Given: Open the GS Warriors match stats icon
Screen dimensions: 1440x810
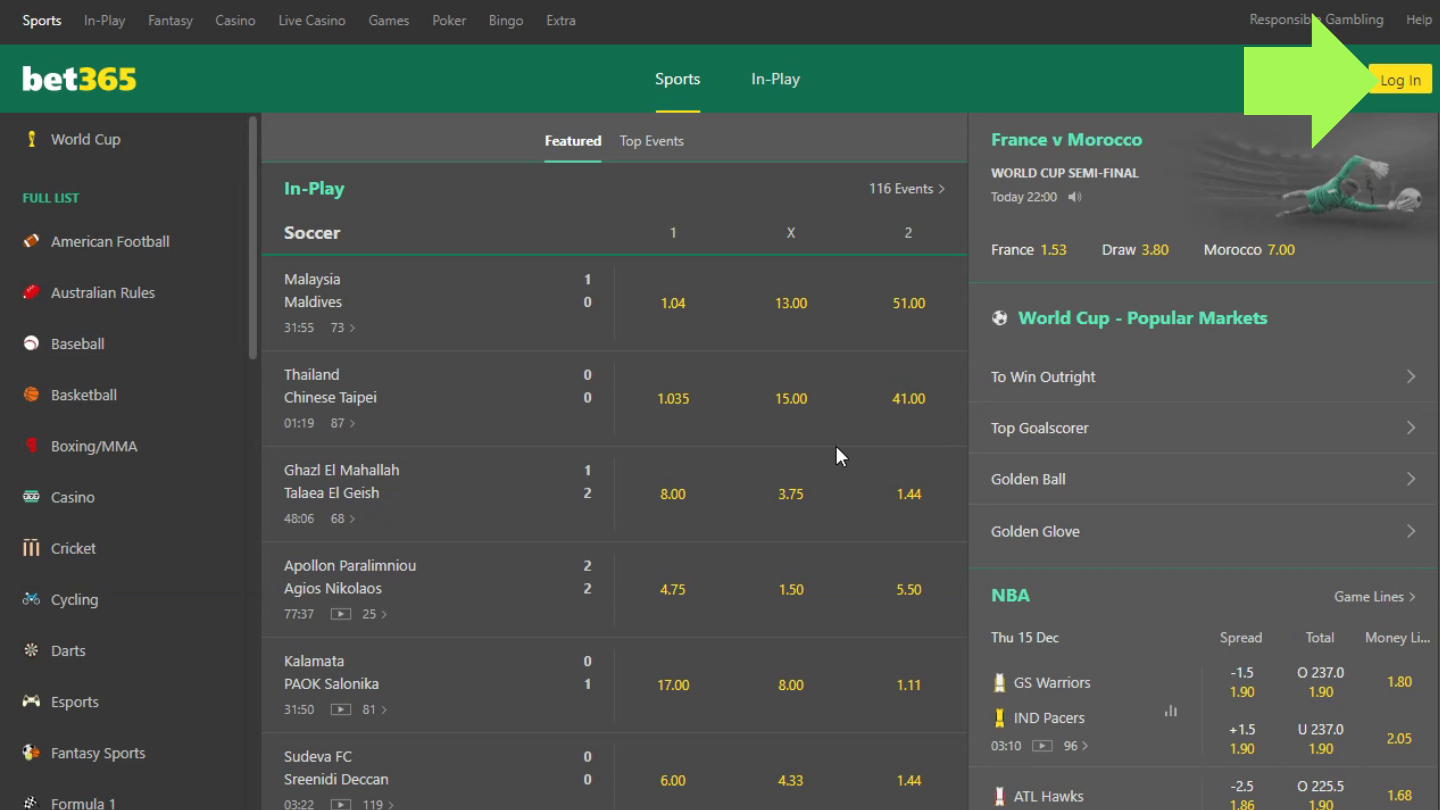Looking at the screenshot, I should (x=1170, y=711).
